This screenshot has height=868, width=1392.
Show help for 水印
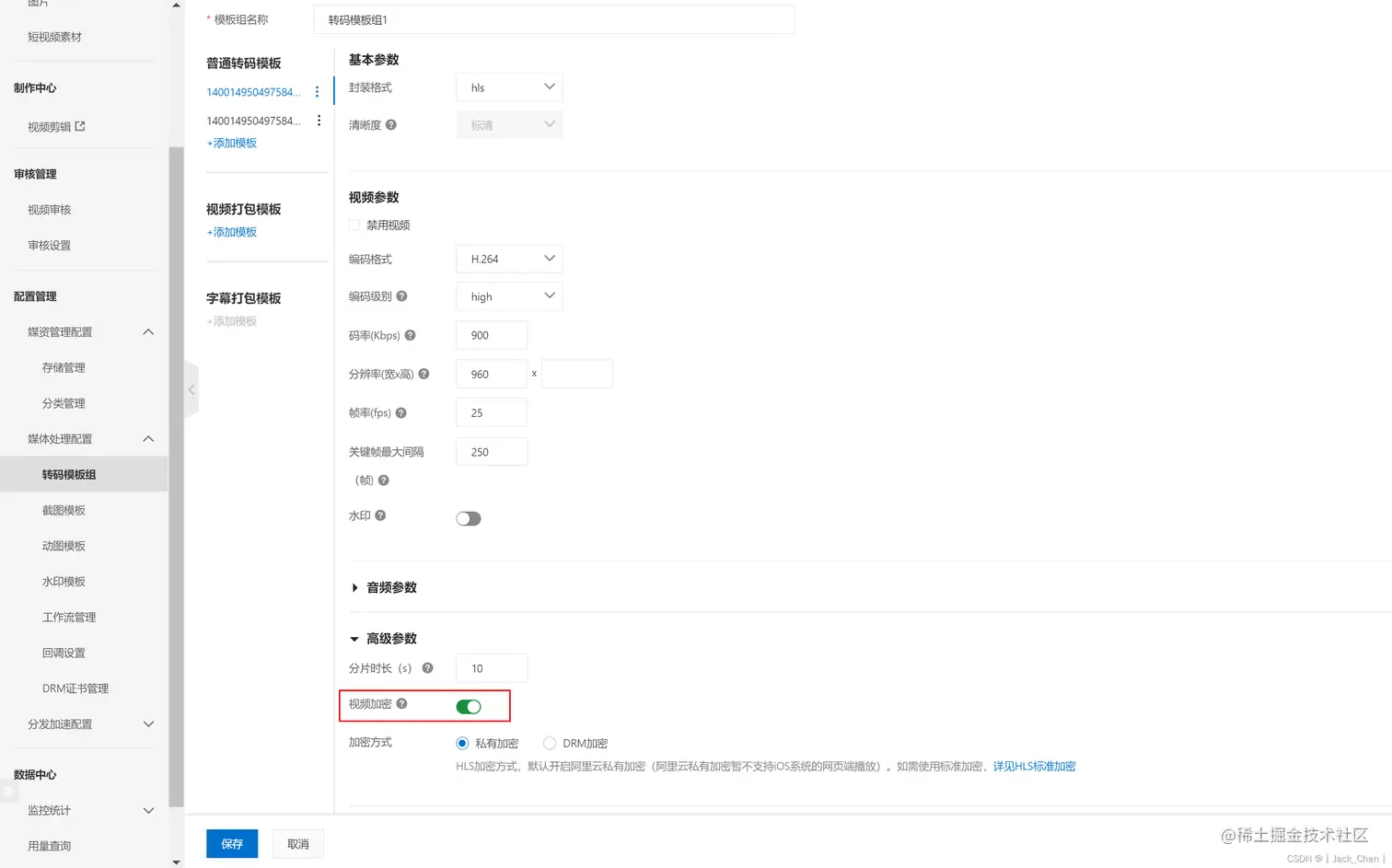pos(380,515)
